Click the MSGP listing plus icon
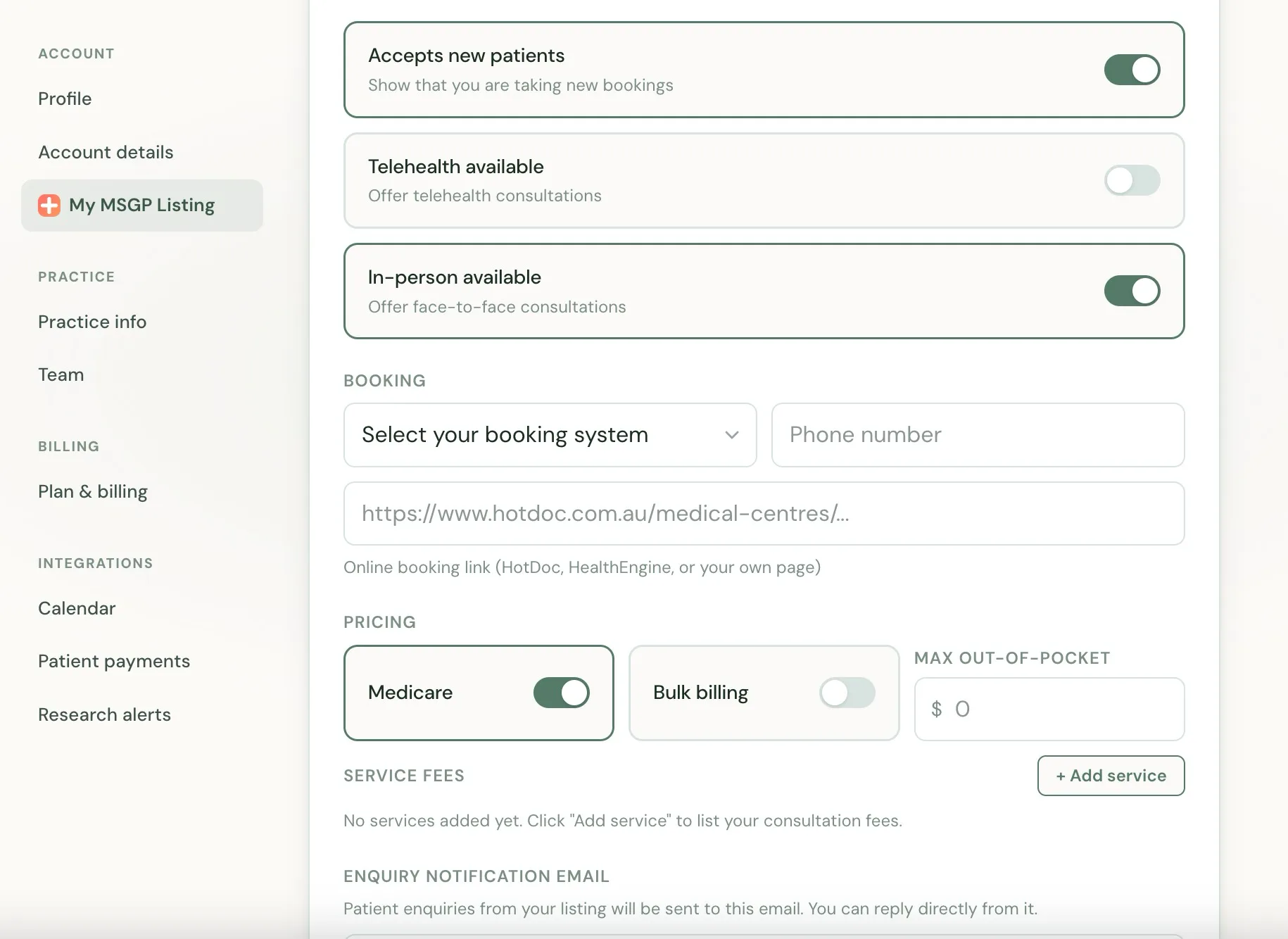This screenshot has height=939, width=1288. tap(49, 206)
